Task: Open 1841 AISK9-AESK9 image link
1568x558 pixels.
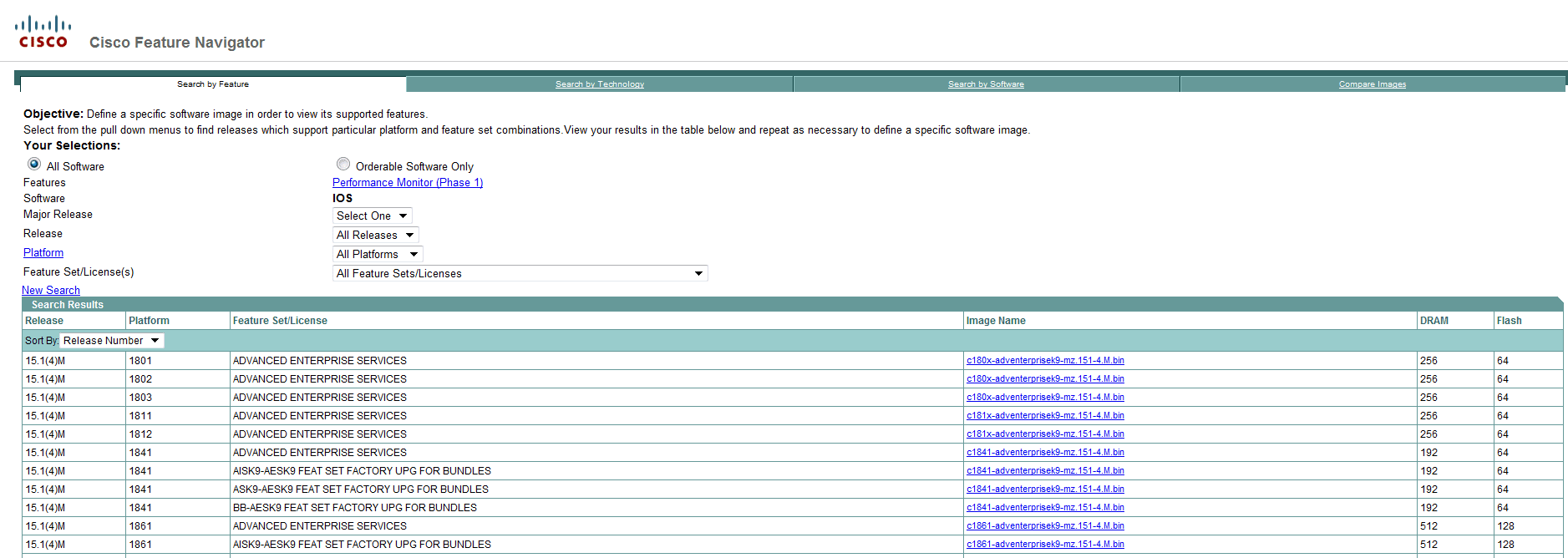Action: click(x=1045, y=471)
